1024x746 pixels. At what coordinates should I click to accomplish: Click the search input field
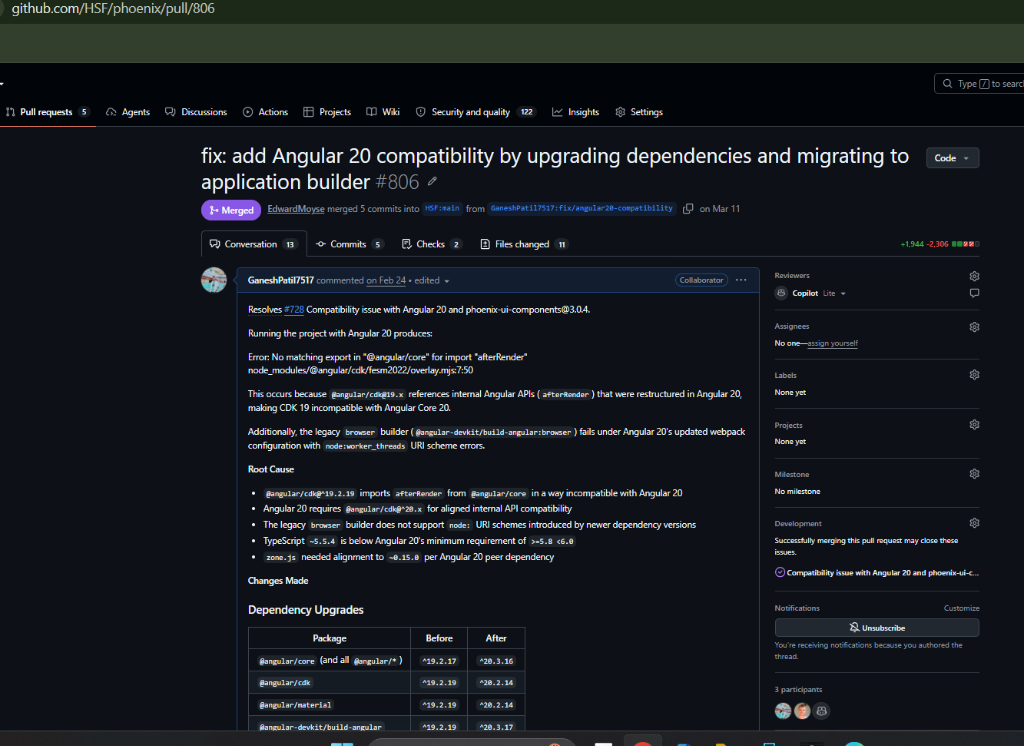980,84
